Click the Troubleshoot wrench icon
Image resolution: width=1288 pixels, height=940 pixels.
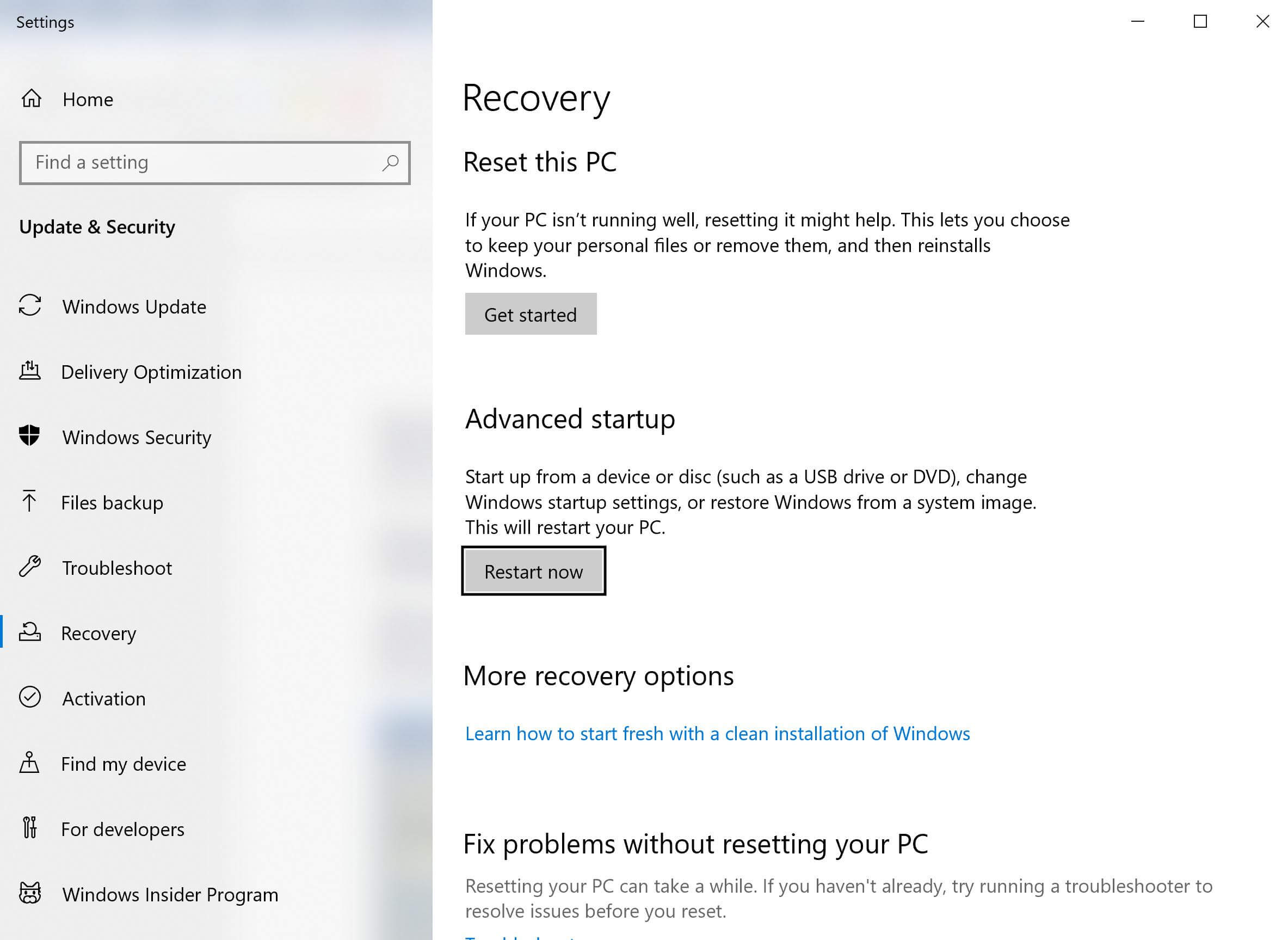29,567
